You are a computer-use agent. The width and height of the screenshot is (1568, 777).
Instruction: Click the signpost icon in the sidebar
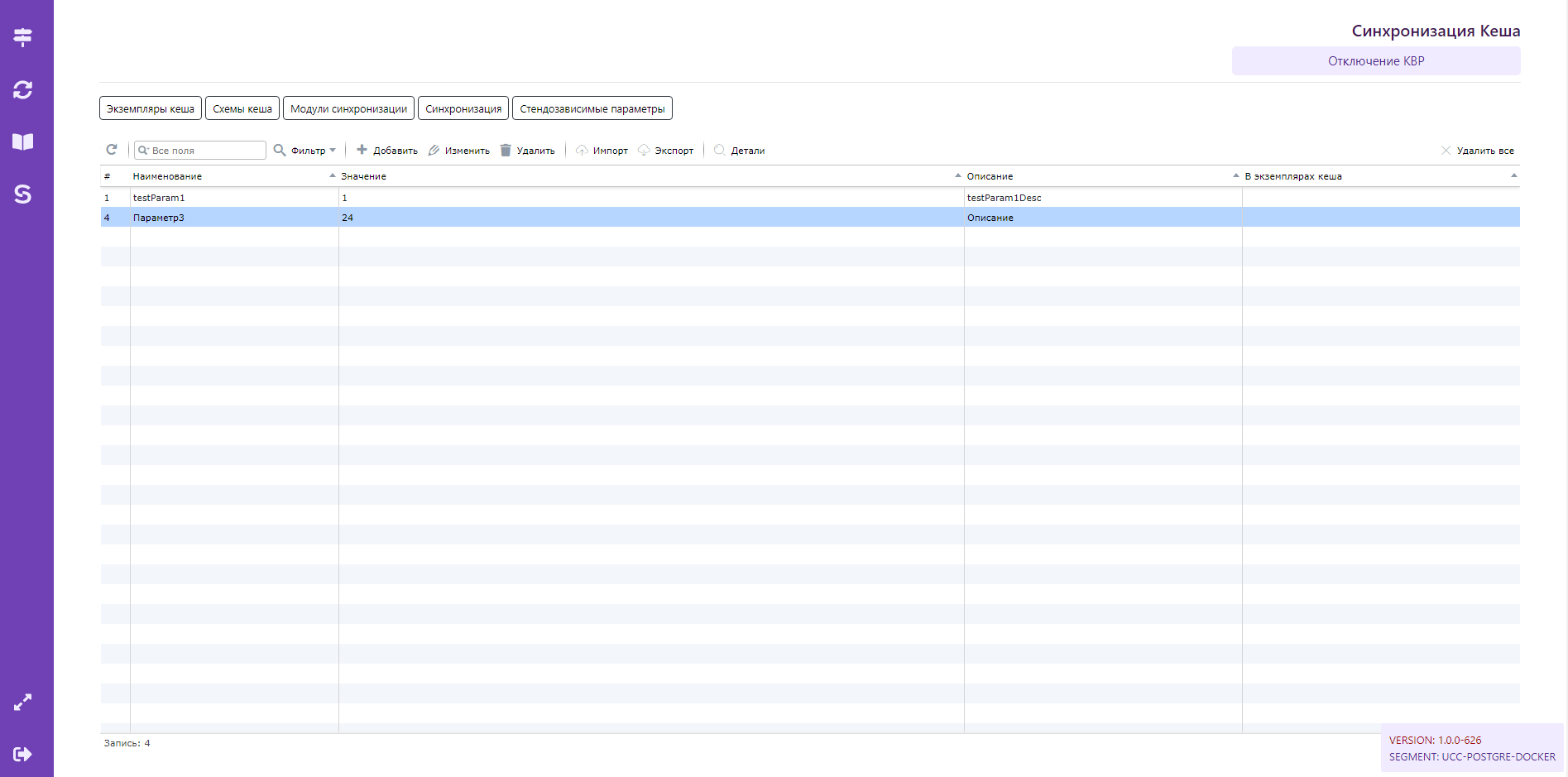click(23, 37)
